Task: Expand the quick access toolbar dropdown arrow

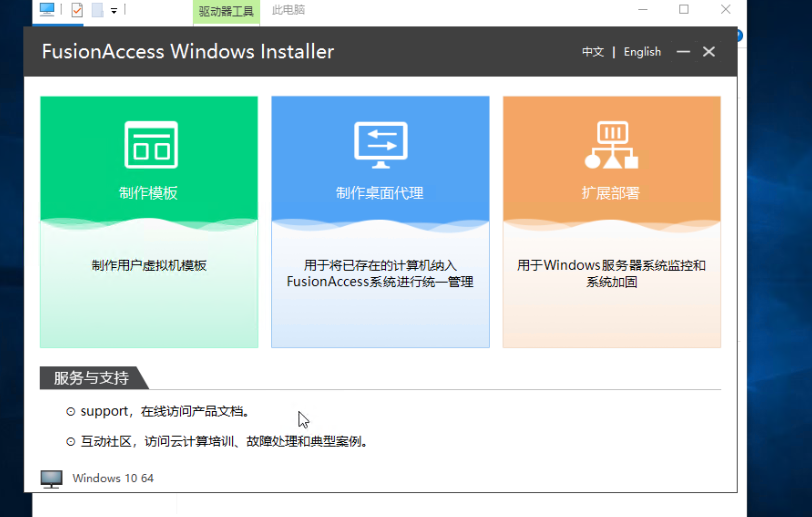Action: [114, 10]
